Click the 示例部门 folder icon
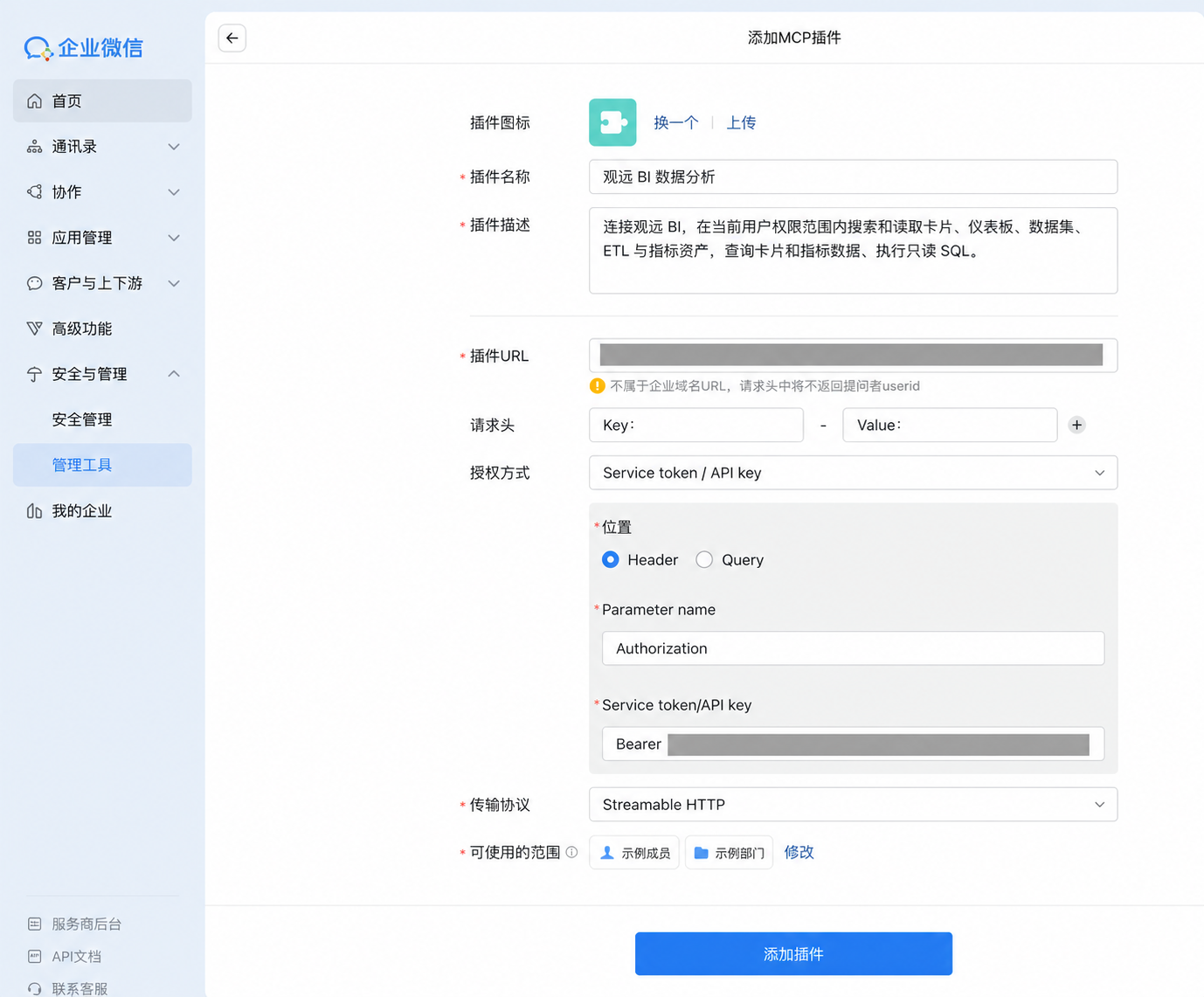The height and width of the screenshot is (997, 1204). (x=701, y=853)
